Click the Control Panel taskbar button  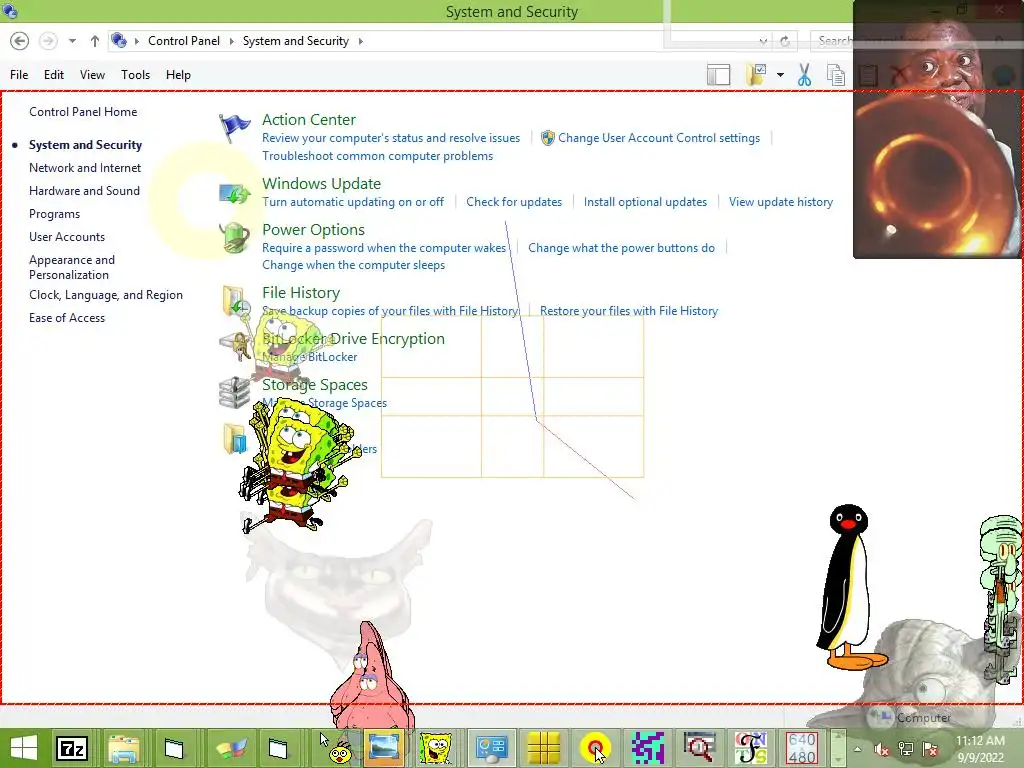[x=491, y=748]
